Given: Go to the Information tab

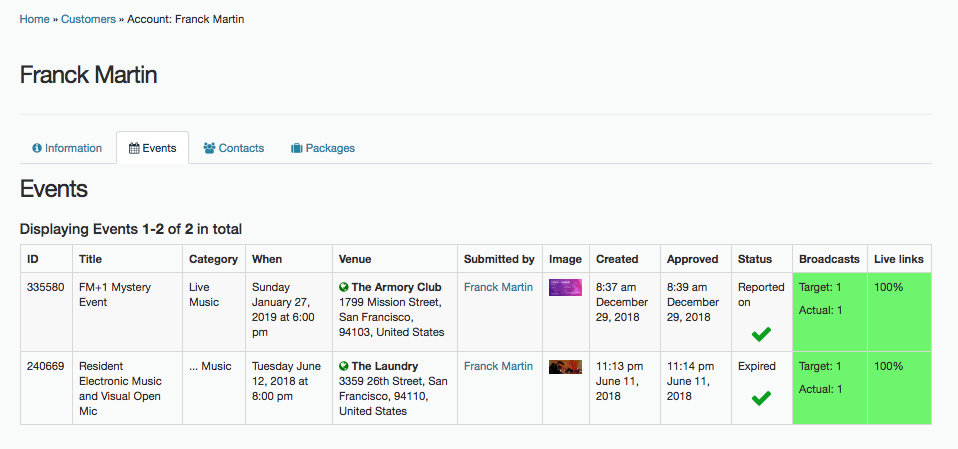Looking at the screenshot, I should [67, 148].
